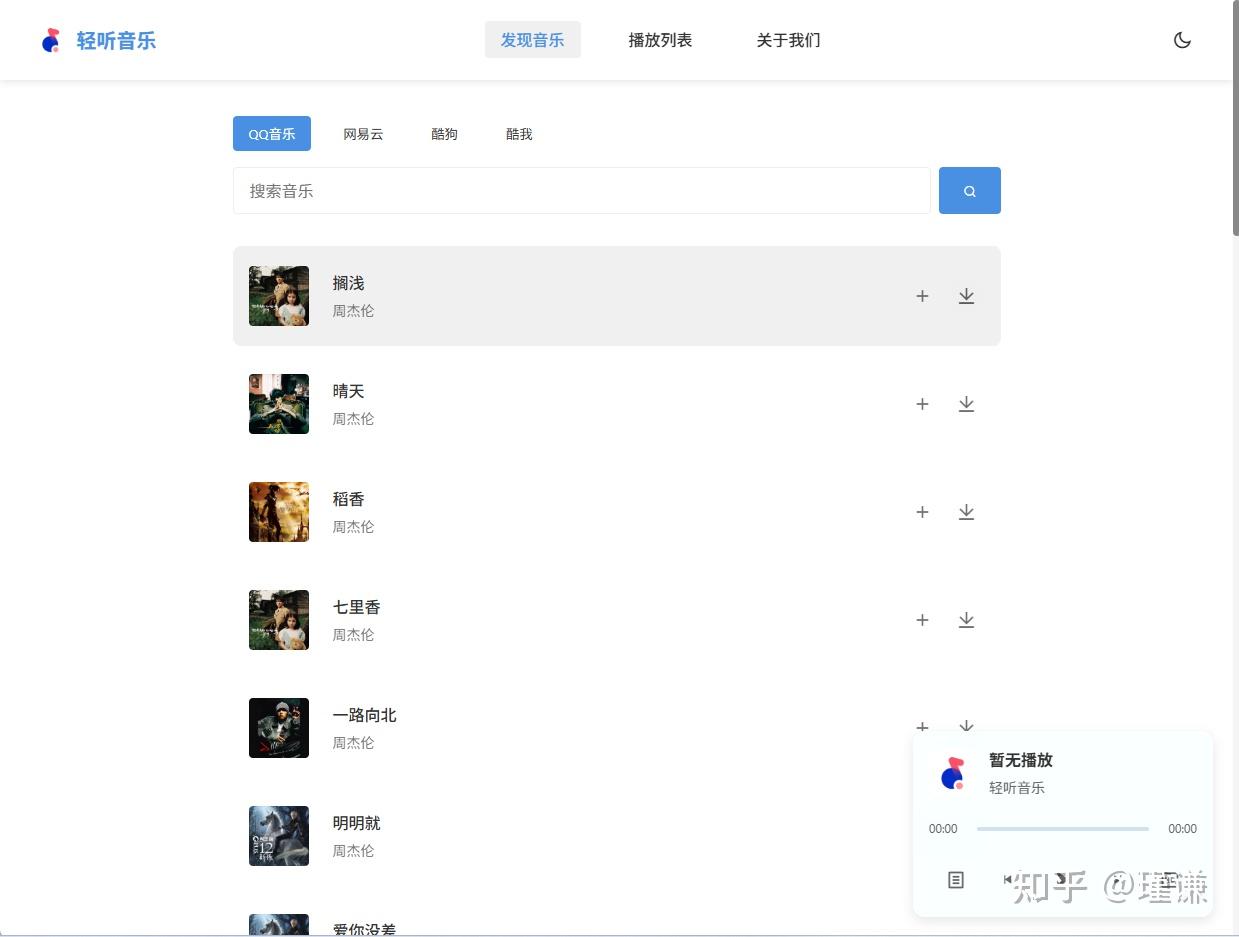This screenshot has height=937, width=1239.
Task: Click the 轻听音乐 logo icon in header
Action: pos(51,40)
